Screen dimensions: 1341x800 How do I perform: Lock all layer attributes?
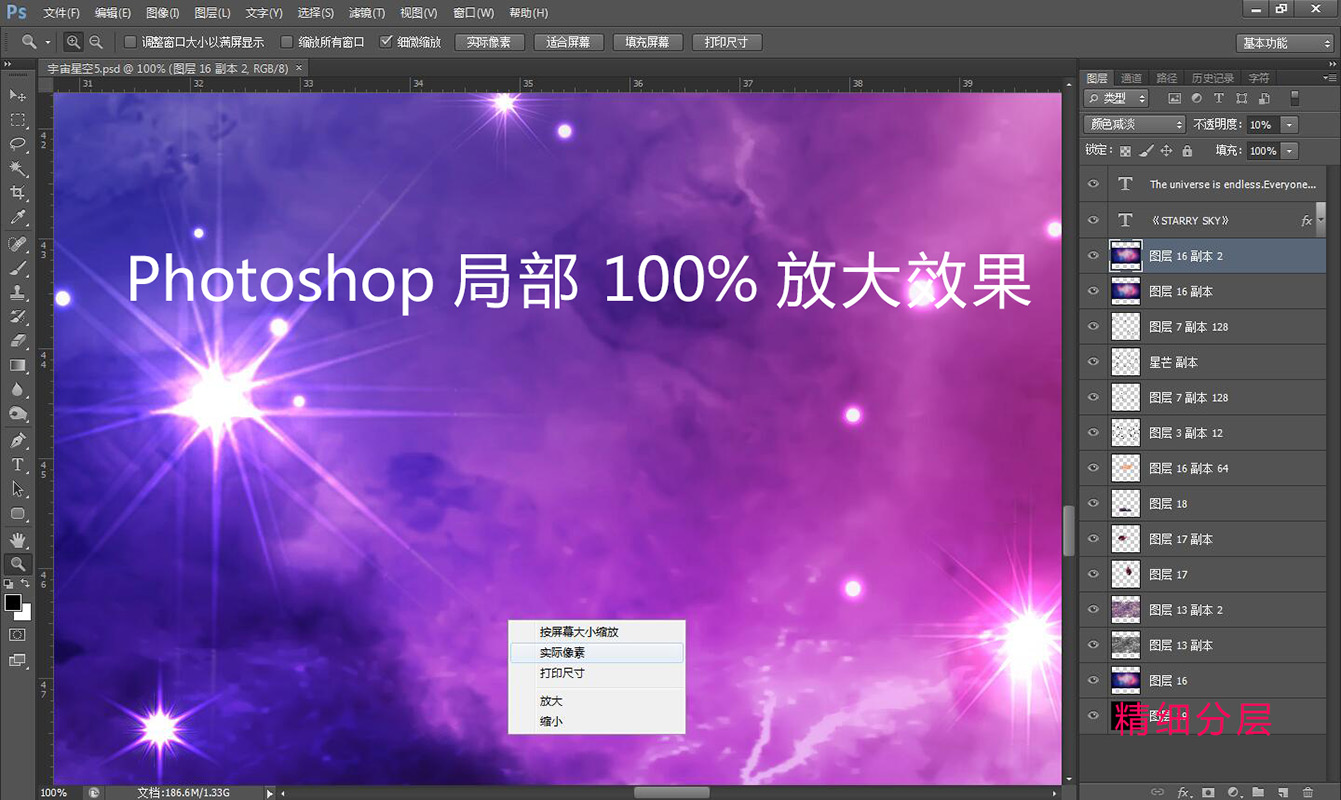[1187, 151]
